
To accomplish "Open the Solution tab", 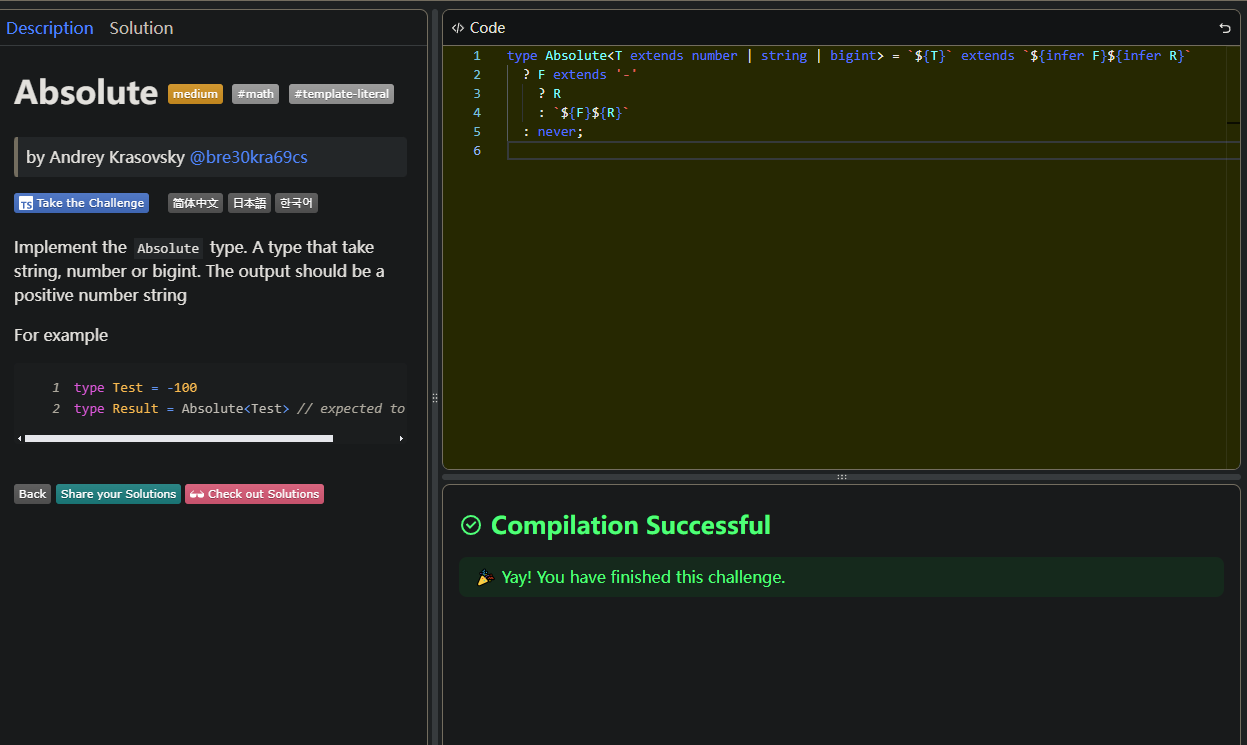I will [141, 28].
